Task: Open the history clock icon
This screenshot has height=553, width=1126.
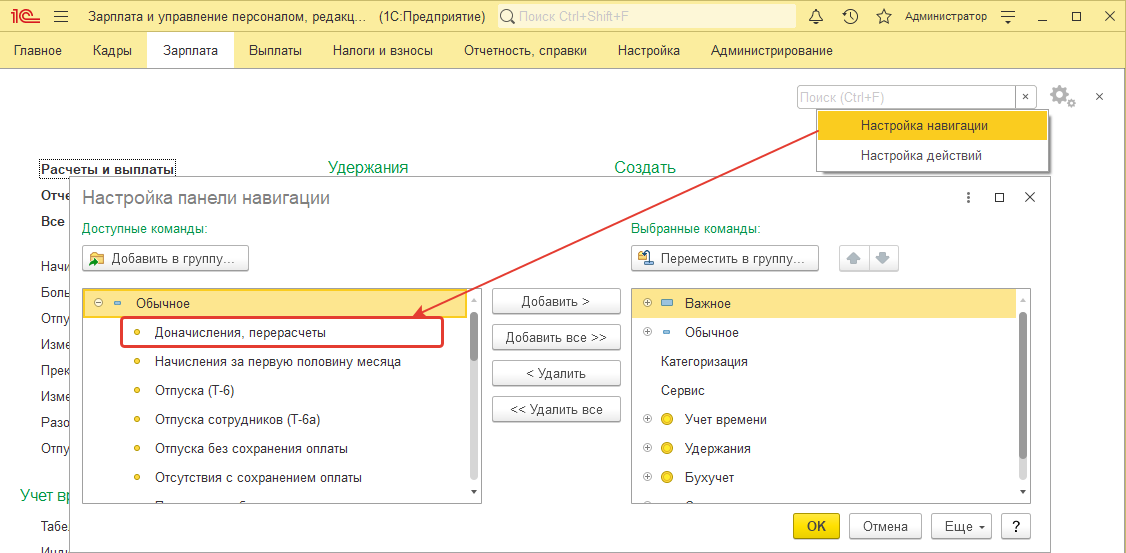Action: click(x=850, y=17)
